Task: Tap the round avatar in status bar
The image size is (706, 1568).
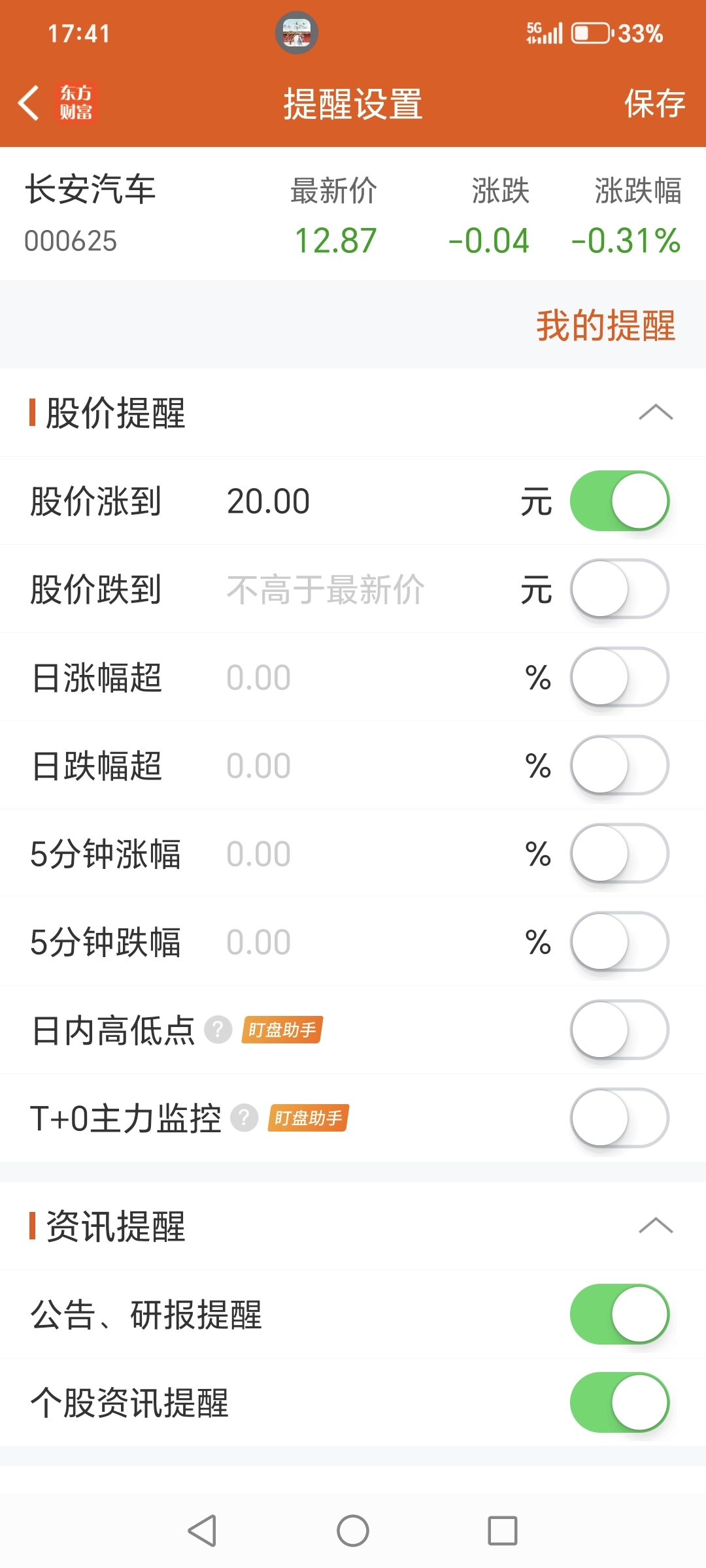Action: 297,33
